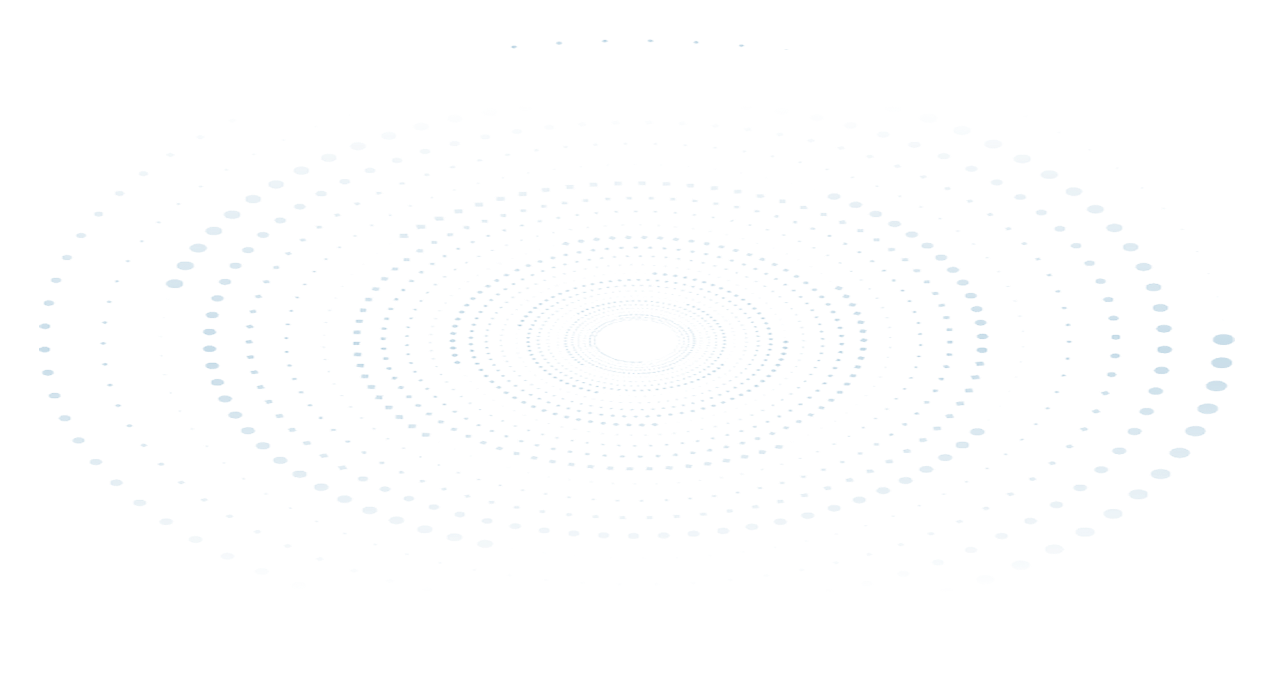Screen dimensions: 1270x682
Task: Click the leftmost dark dot on the horizontal midline
Action: [x=44, y=349]
